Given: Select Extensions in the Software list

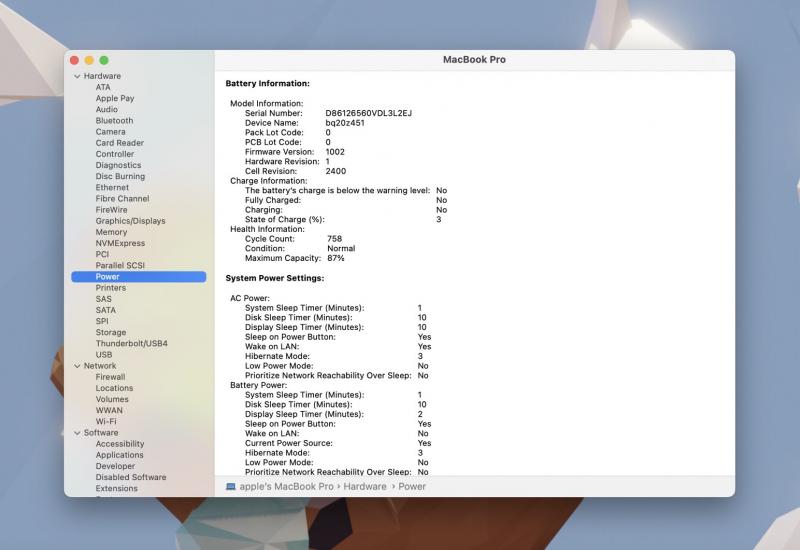Looking at the screenshot, I should click(x=117, y=489).
